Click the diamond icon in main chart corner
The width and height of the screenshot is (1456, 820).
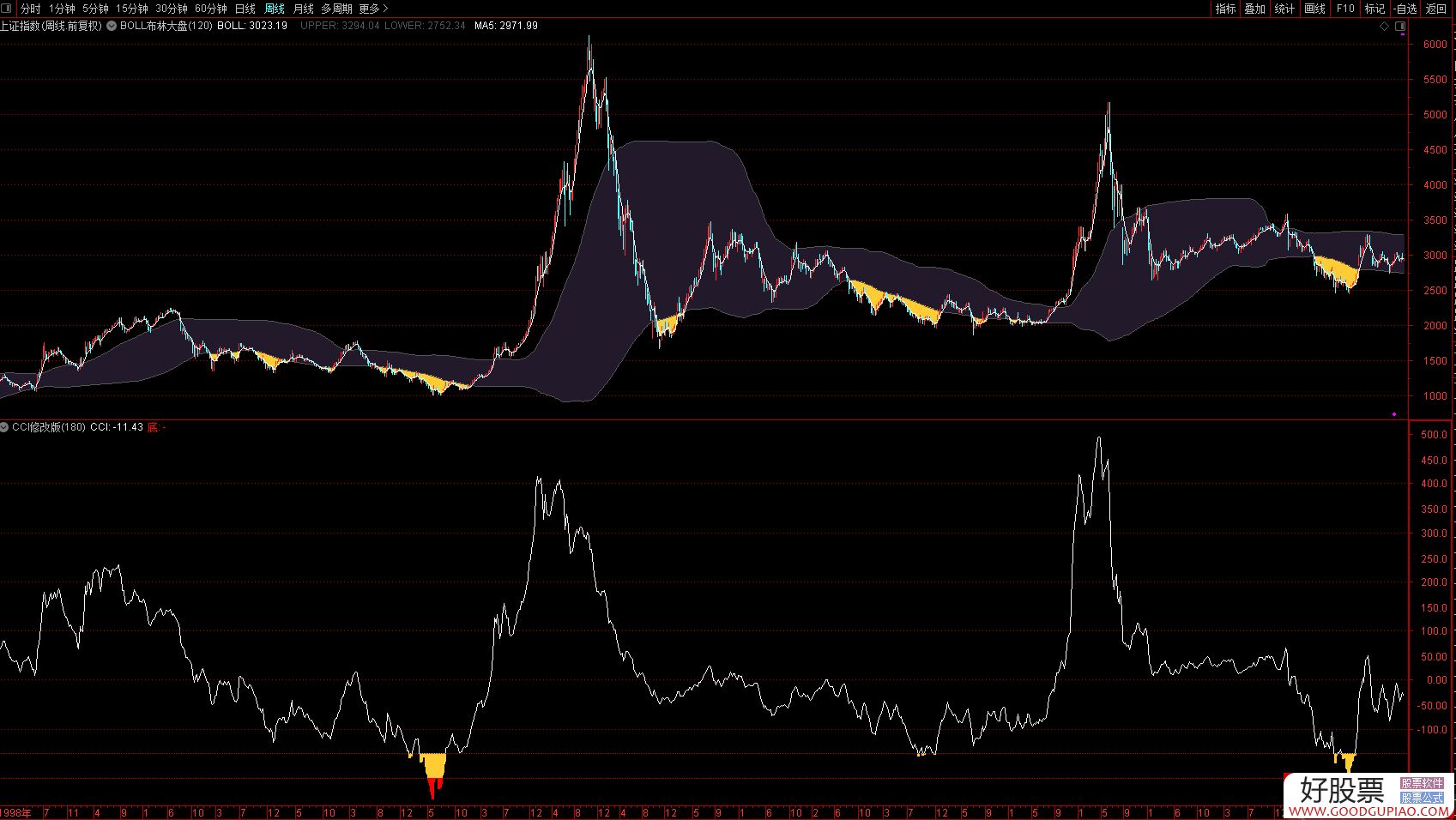point(1384,27)
